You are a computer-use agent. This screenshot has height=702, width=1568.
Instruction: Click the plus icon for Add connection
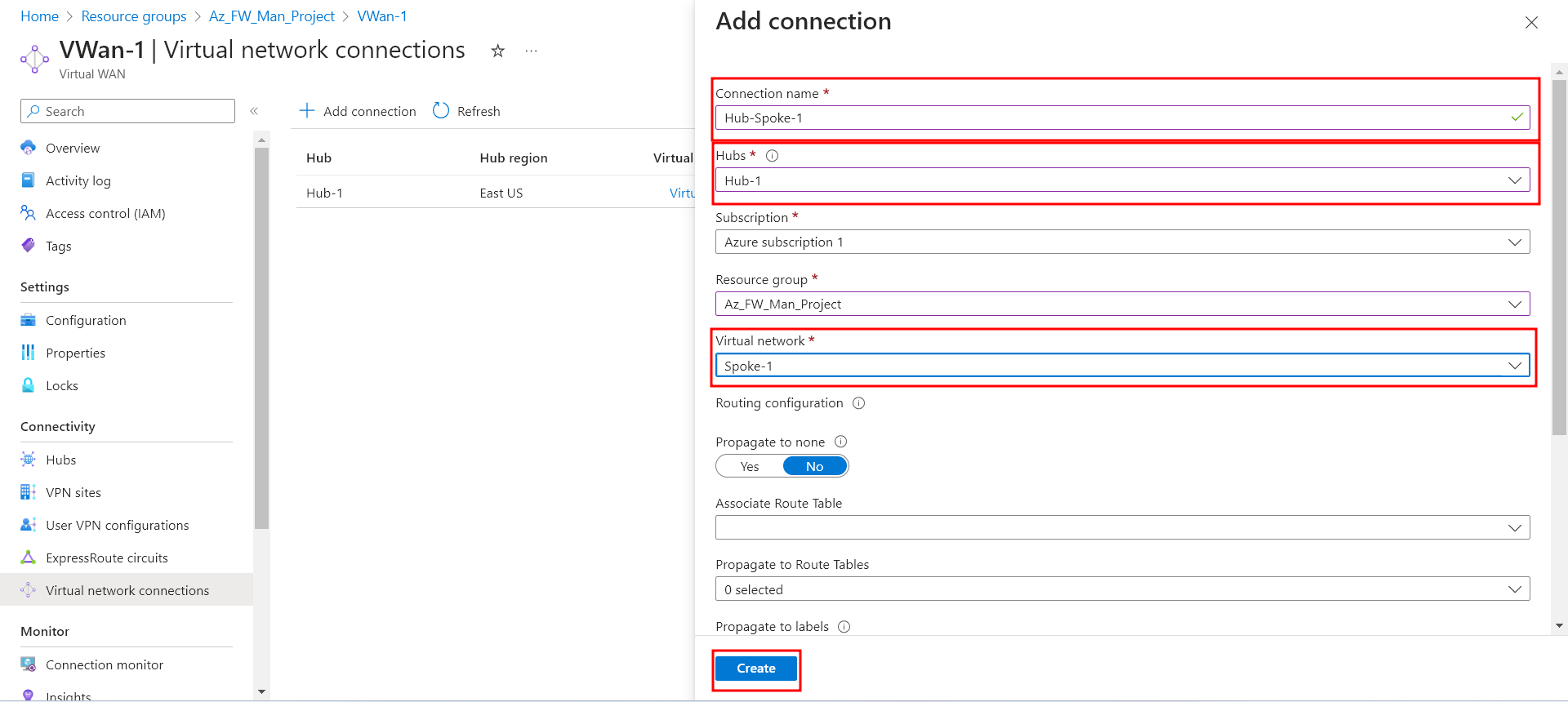coord(307,111)
